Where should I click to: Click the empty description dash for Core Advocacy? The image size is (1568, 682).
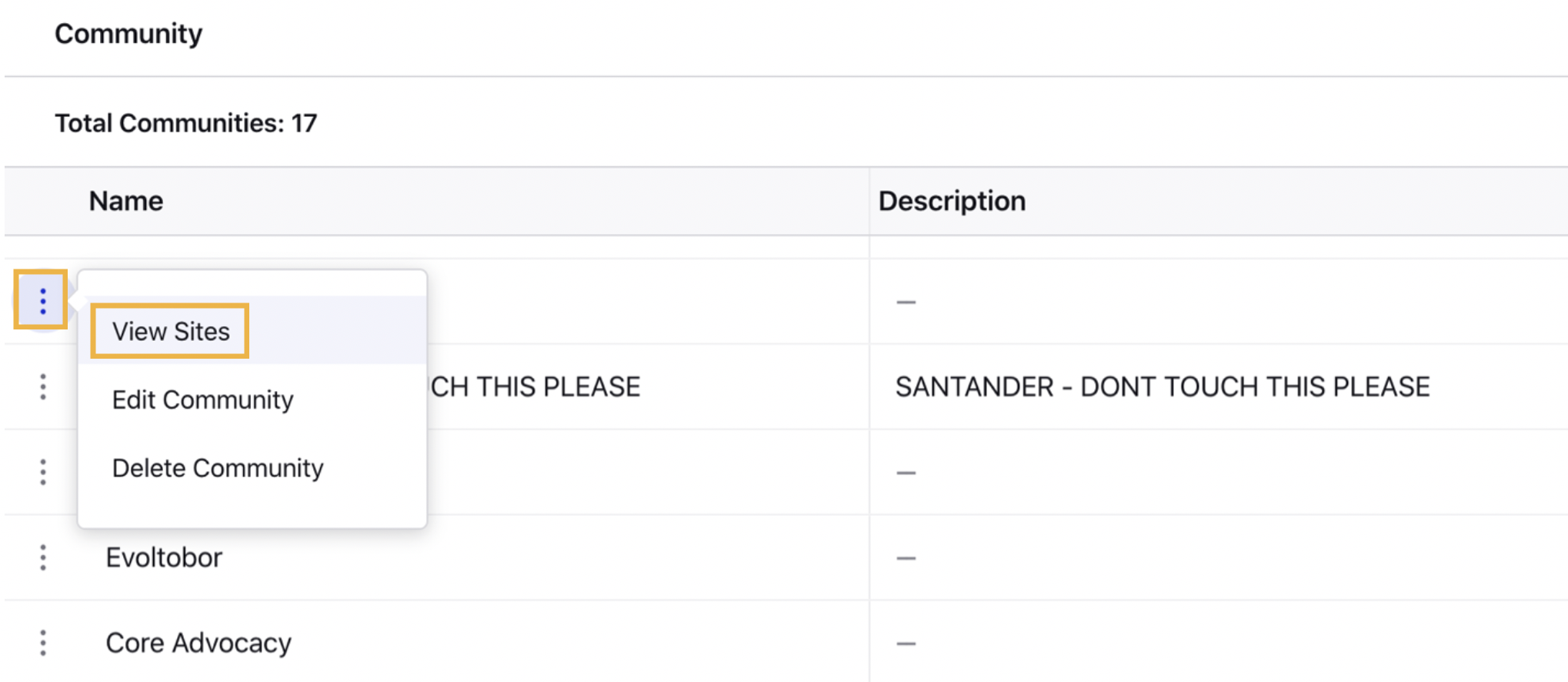[906, 644]
